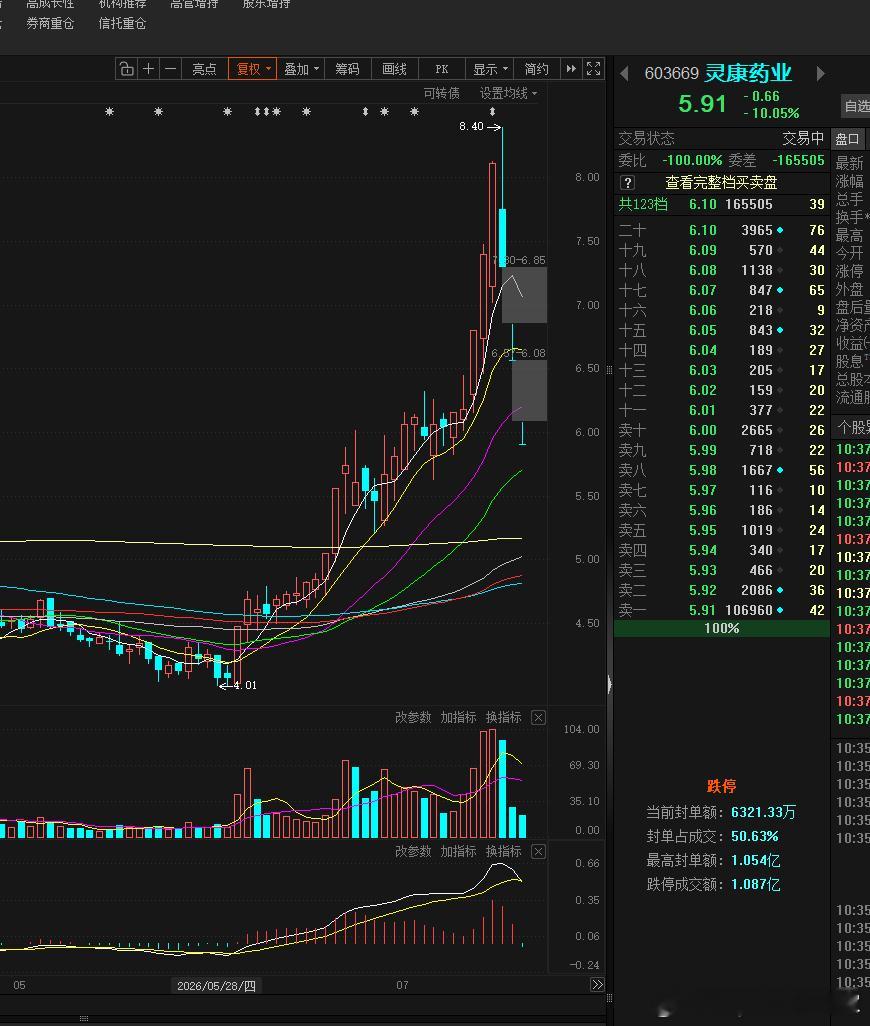Viewport: 870px width, 1026px height.
Task: Click 加指标 in volume indicator panel
Action: (x=458, y=717)
